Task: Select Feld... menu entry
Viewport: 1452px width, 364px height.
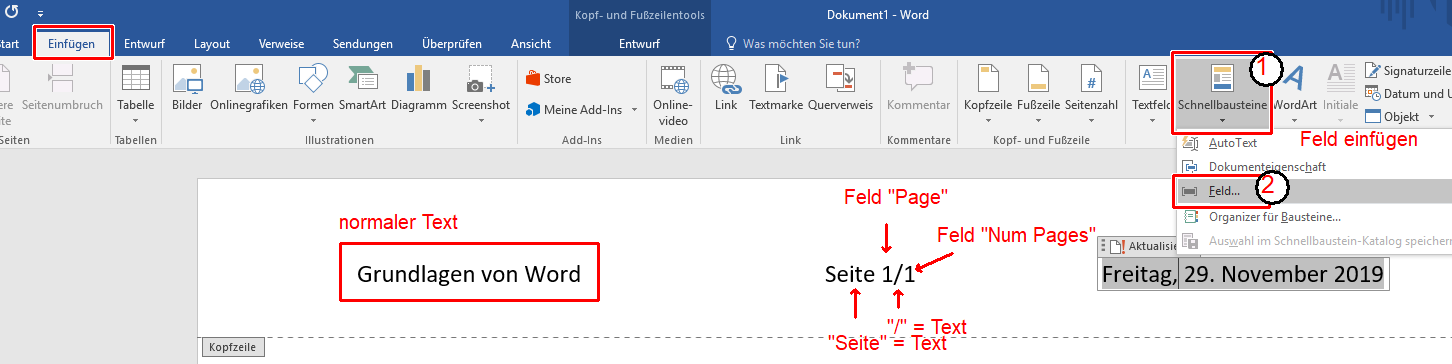Action: tap(1314, 191)
